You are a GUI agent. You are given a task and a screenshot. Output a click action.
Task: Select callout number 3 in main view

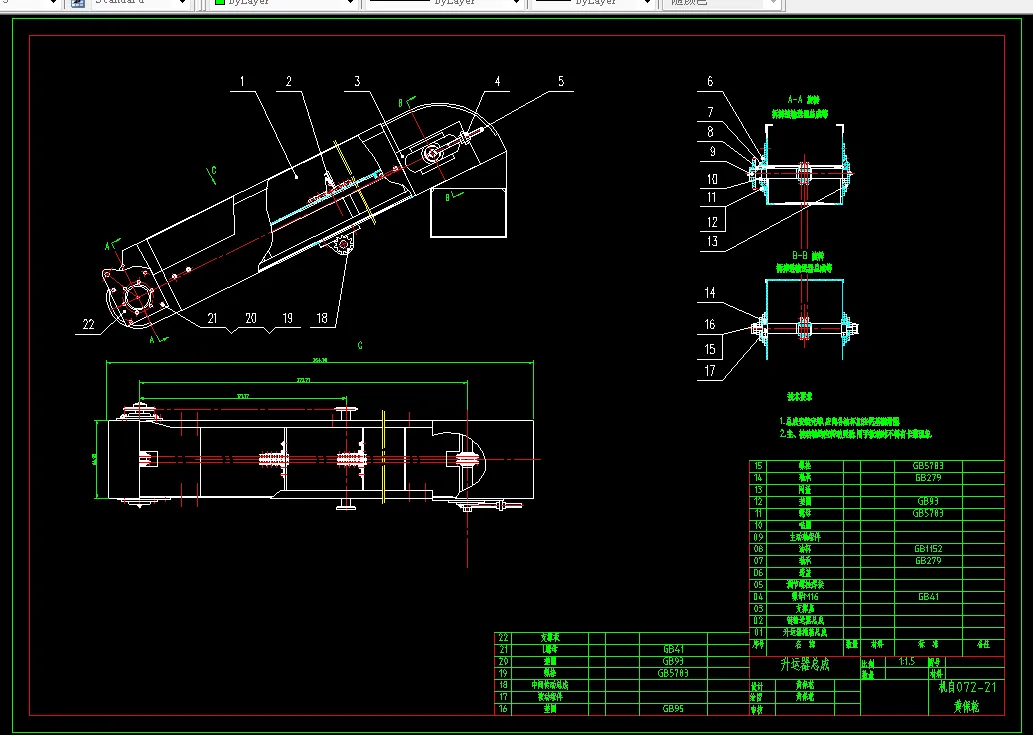pos(357,81)
